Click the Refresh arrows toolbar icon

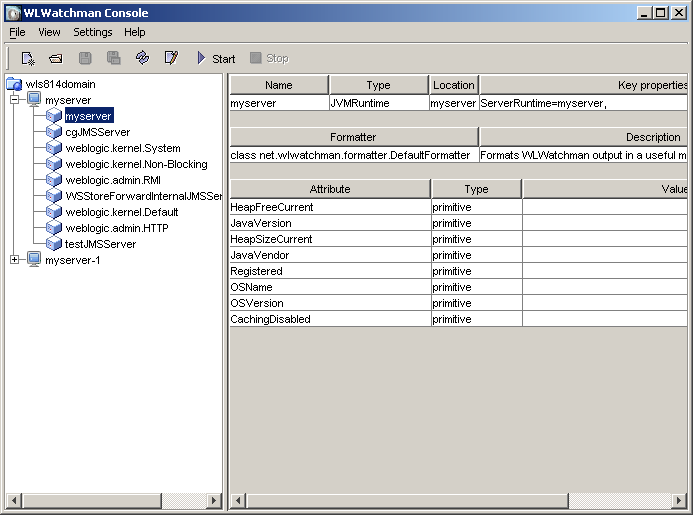click(142, 59)
